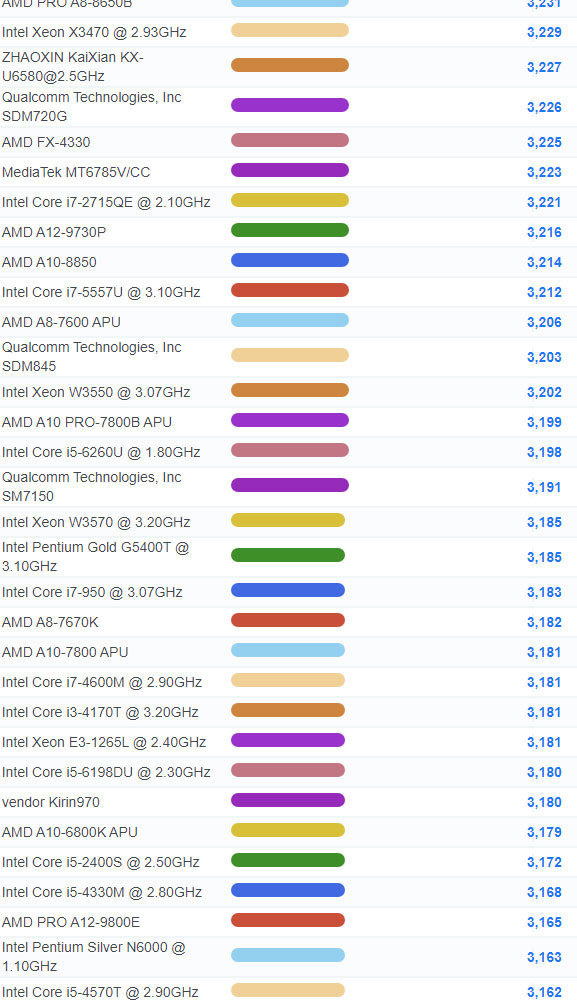Click score 3,172 for Core i5-2400S
The width and height of the screenshot is (577, 1000).
click(x=544, y=862)
